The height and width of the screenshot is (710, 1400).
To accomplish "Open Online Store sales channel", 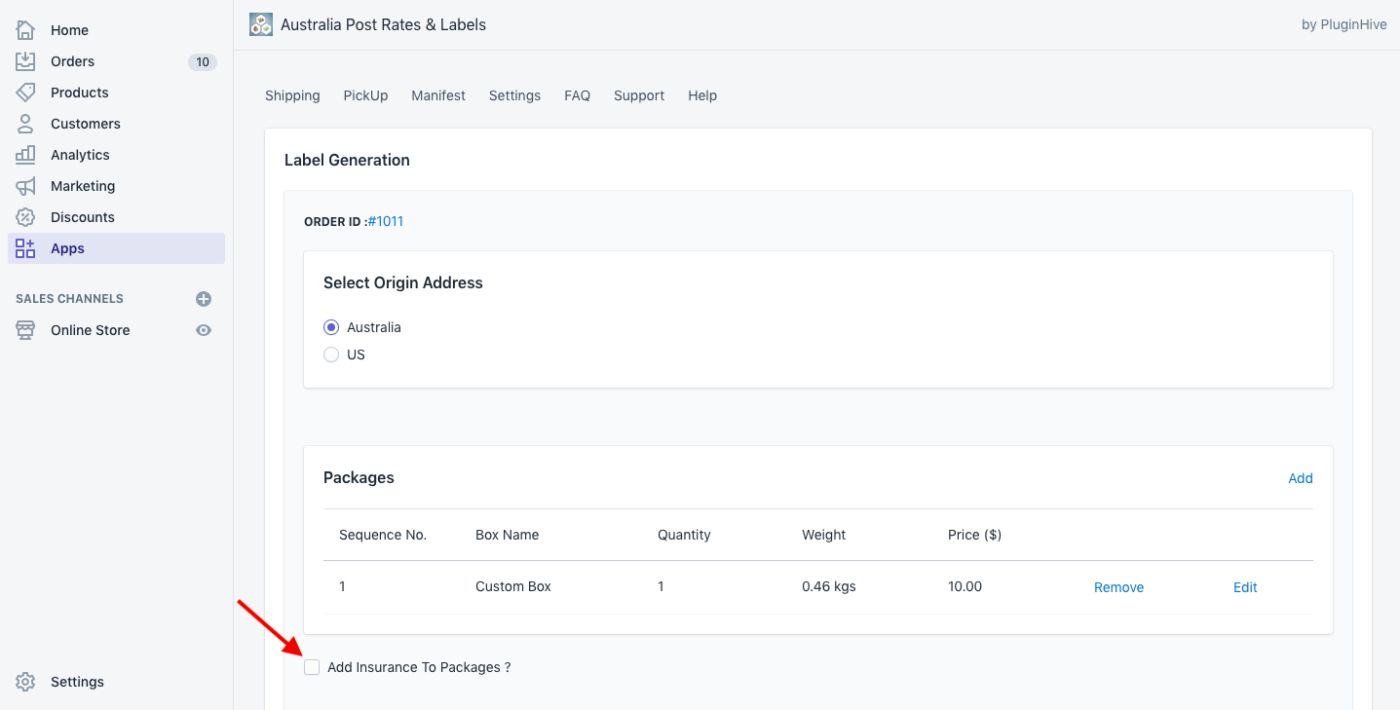I will (90, 330).
